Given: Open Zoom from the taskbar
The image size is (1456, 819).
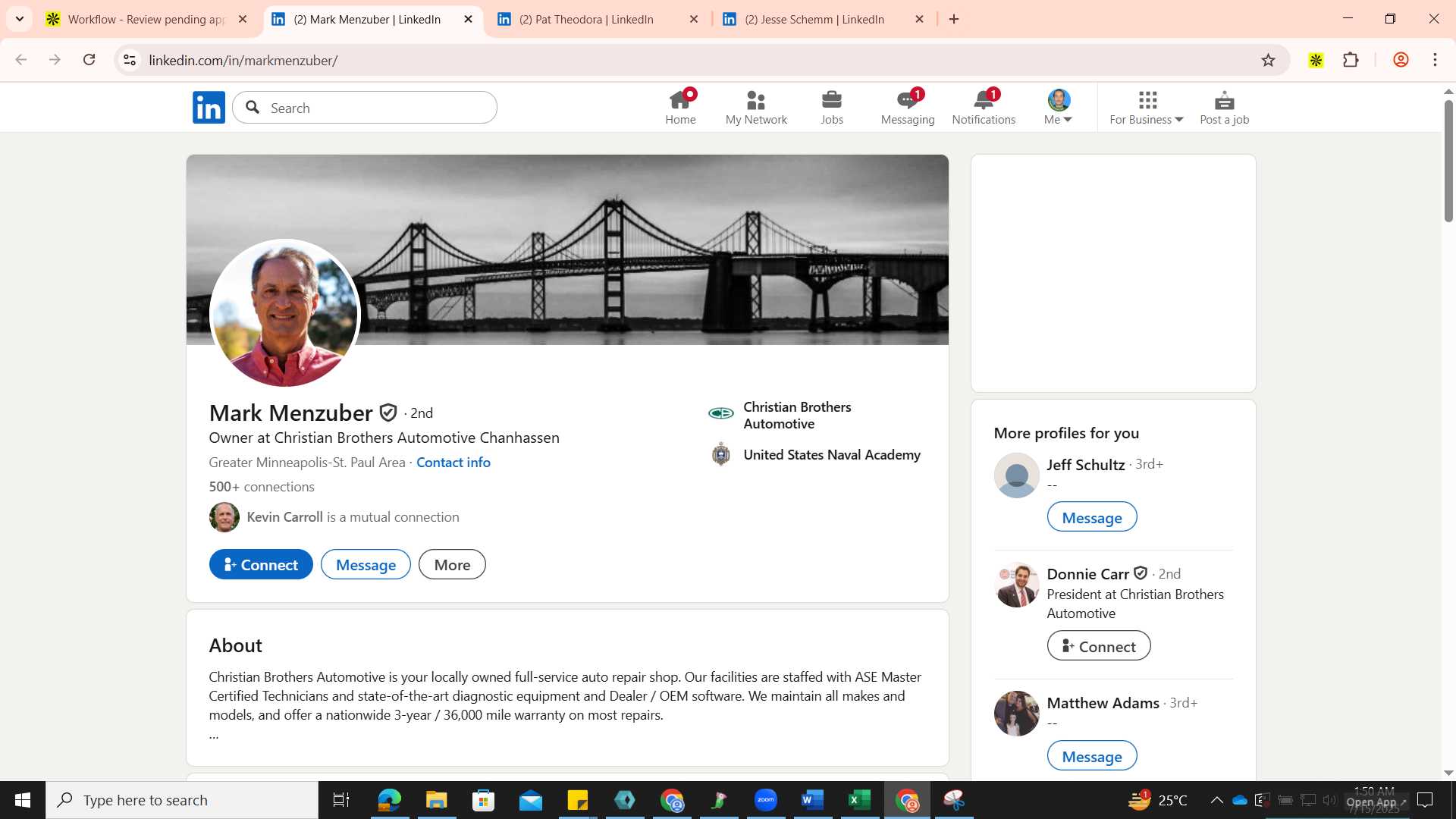Looking at the screenshot, I should tap(765, 800).
